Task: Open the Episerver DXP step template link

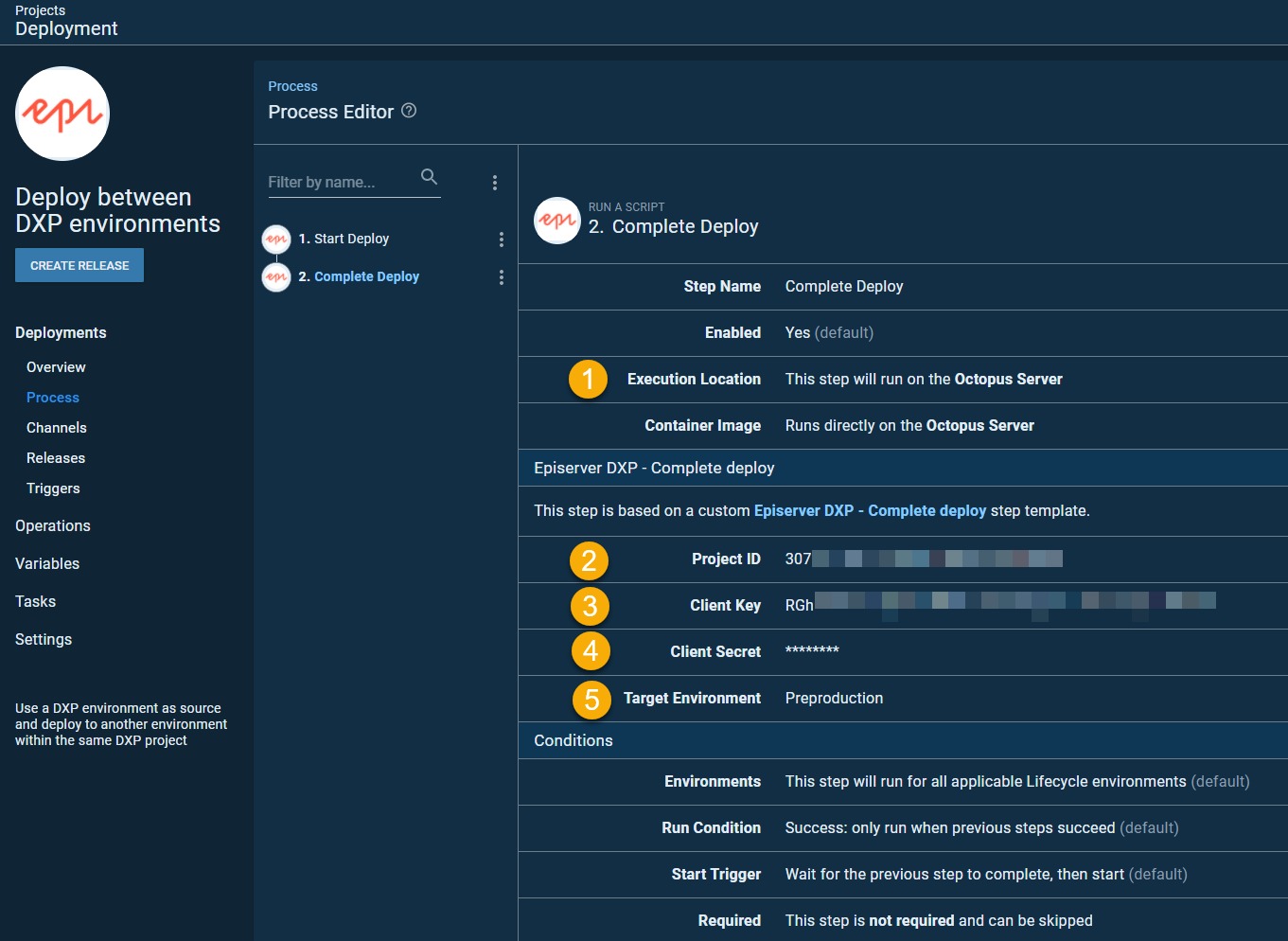Action: 870,511
